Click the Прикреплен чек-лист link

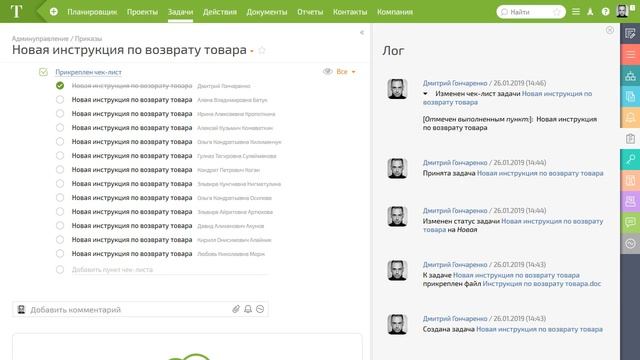coord(89,72)
